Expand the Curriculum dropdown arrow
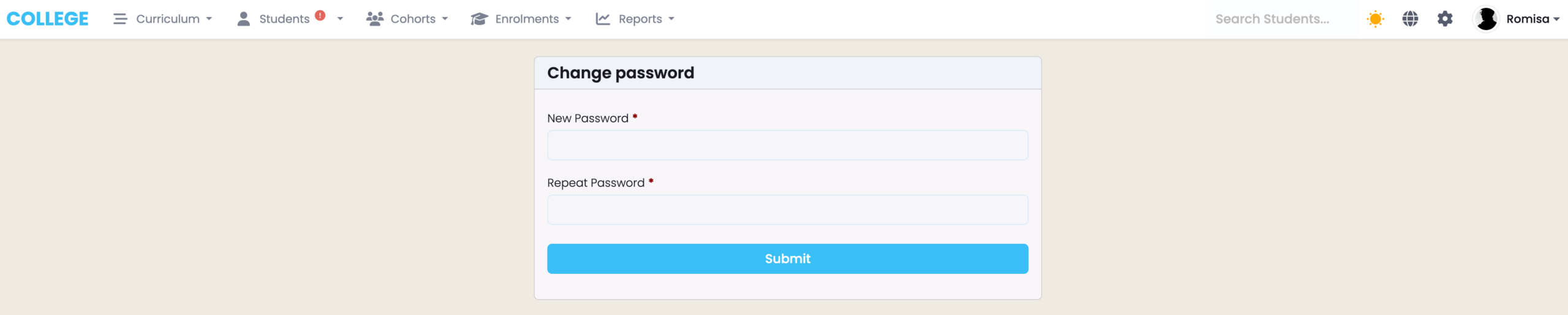 [x=209, y=19]
